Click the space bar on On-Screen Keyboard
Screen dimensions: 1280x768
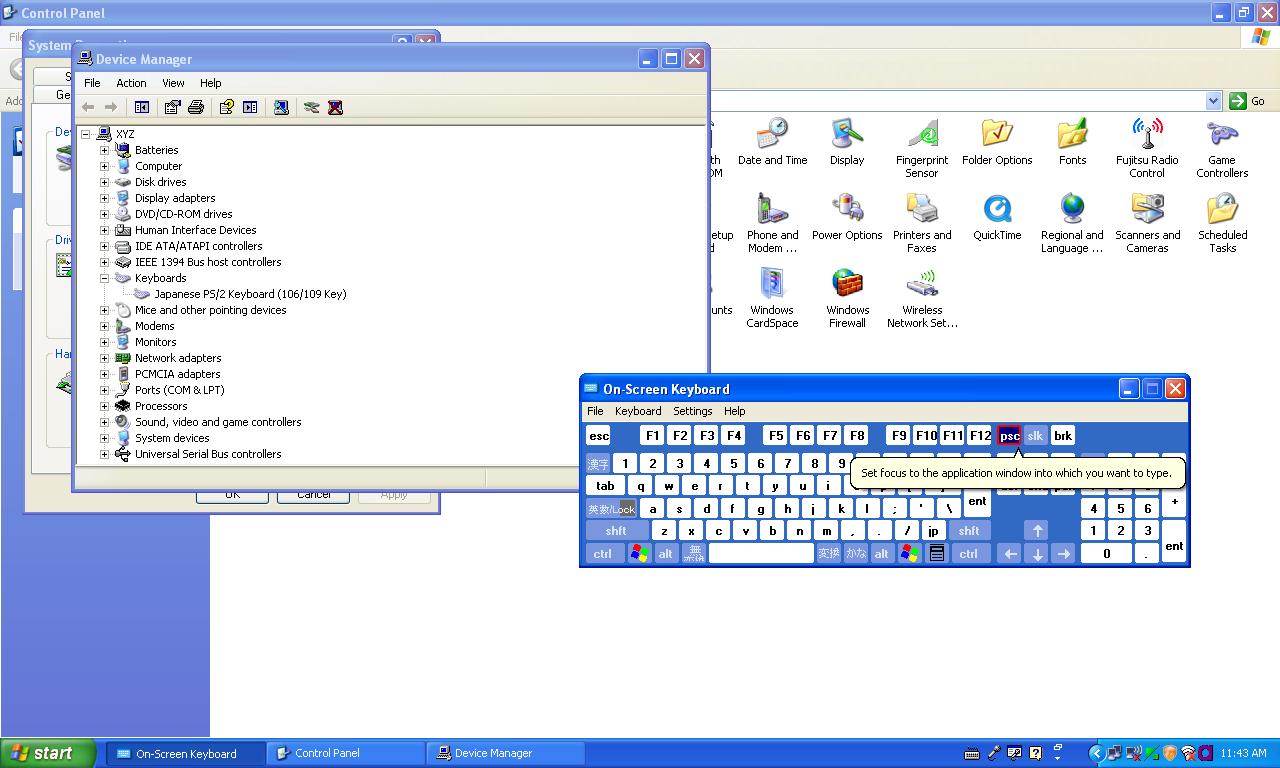click(x=761, y=553)
